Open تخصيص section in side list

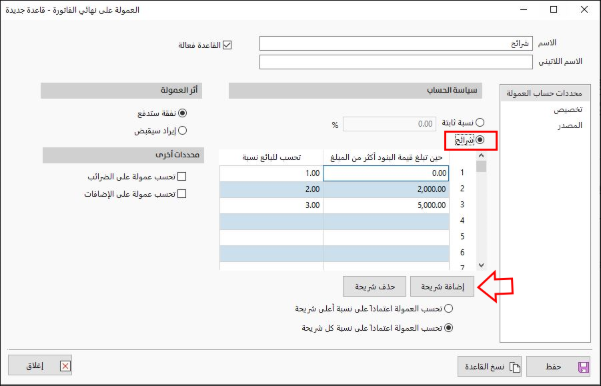(568, 110)
